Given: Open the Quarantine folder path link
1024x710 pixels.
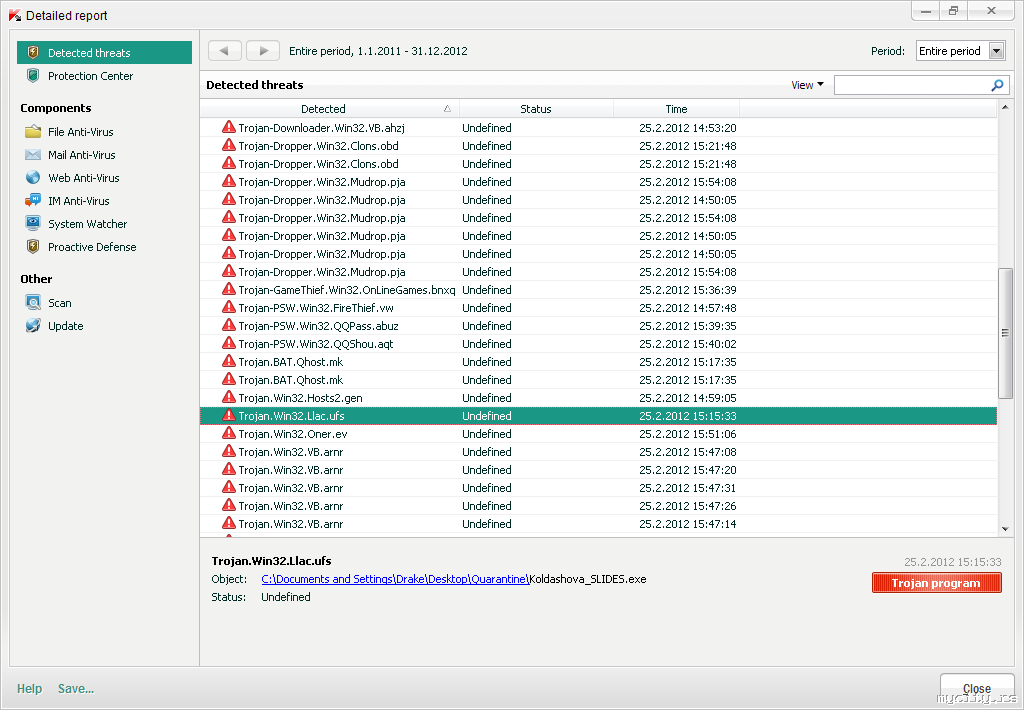Looking at the screenshot, I should (x=394, y=579).
